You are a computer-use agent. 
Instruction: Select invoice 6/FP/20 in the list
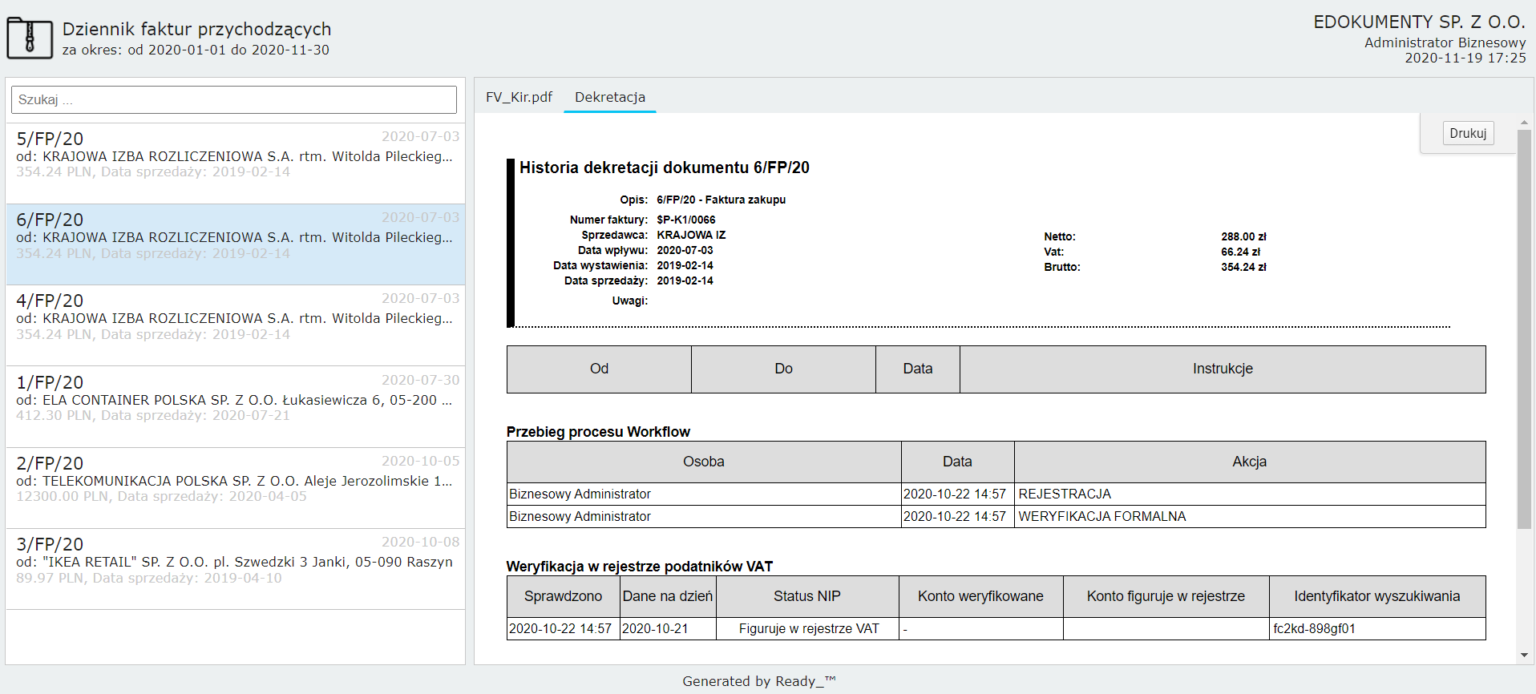[235, 245]
